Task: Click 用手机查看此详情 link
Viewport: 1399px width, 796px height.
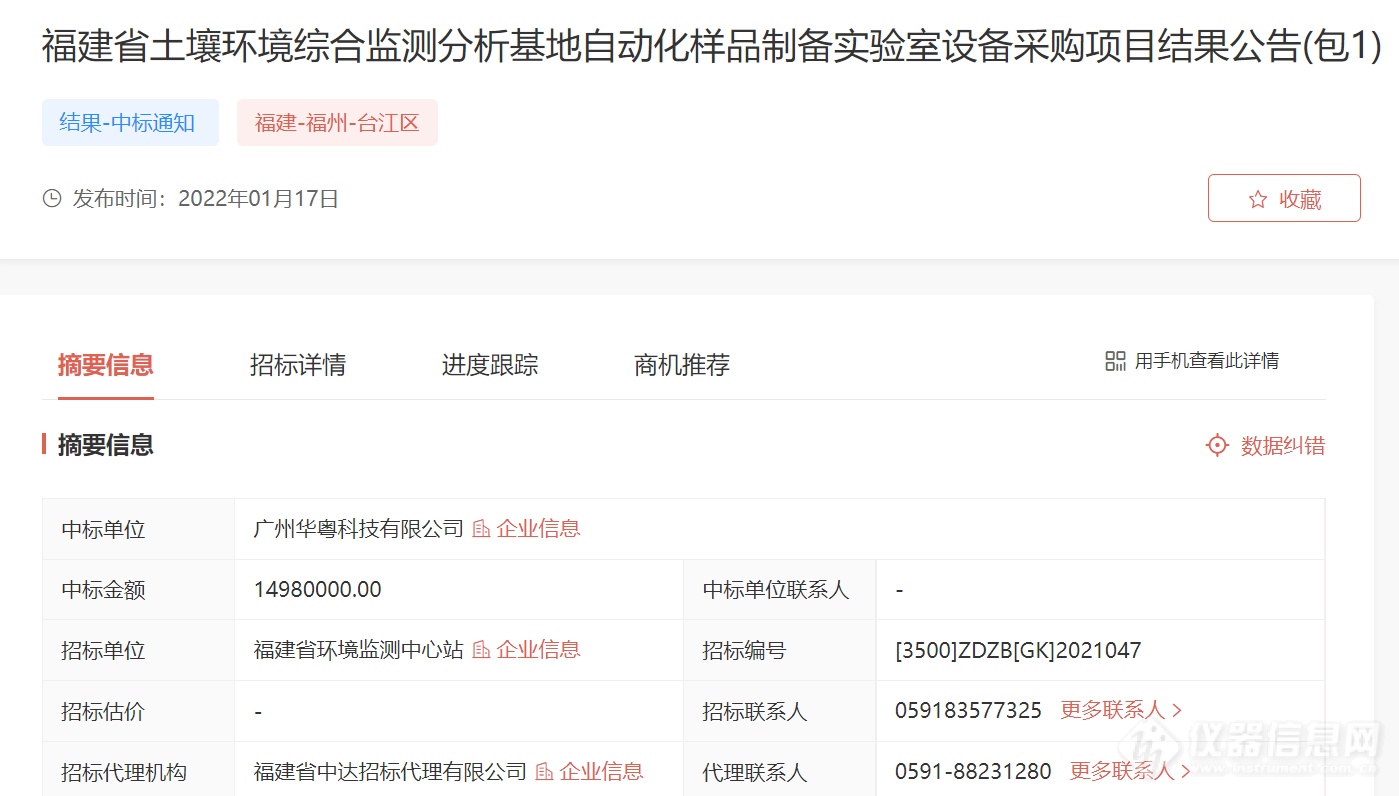Action: tap(1206, 361)
